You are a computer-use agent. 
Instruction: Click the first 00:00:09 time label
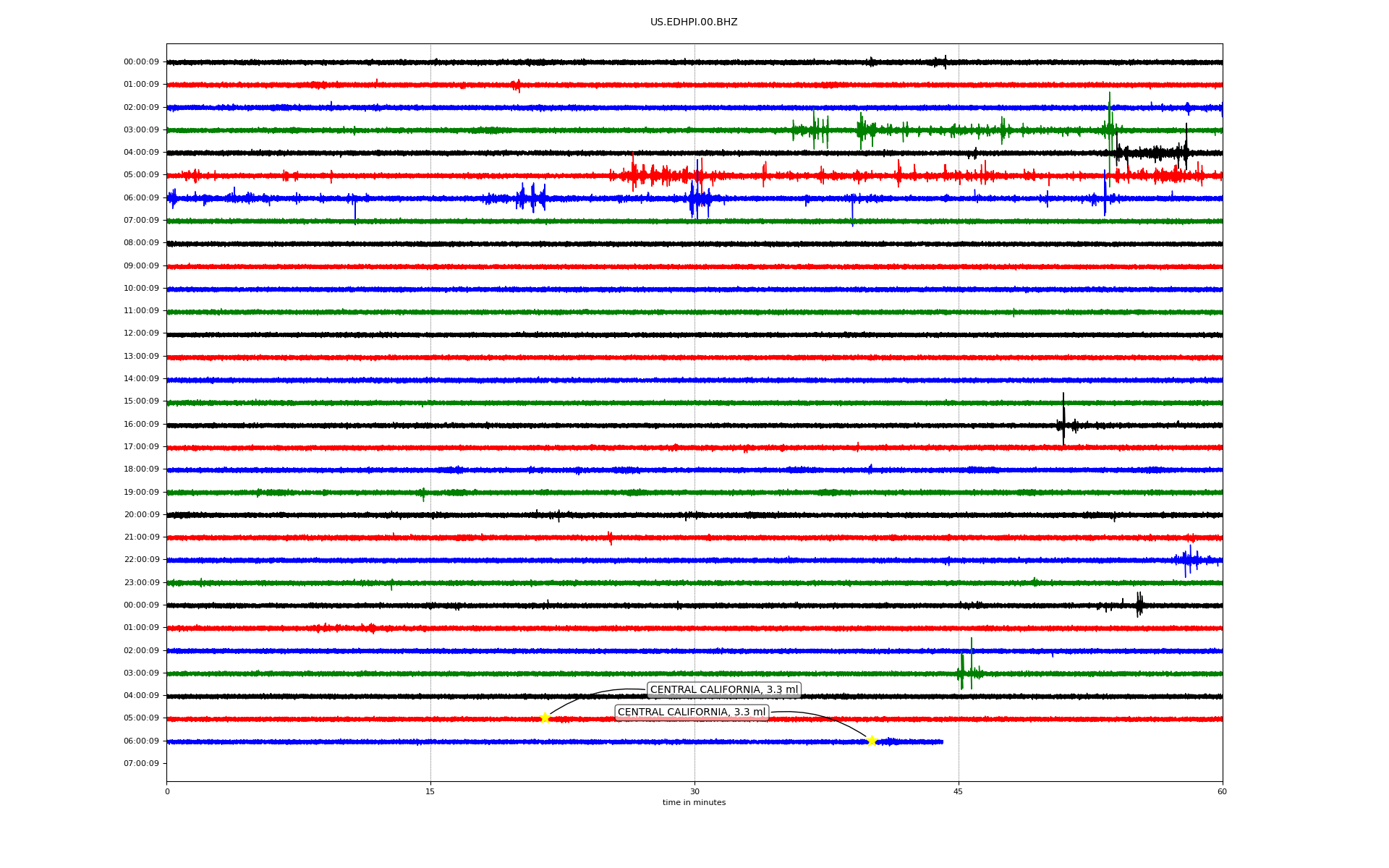point(141,62)
